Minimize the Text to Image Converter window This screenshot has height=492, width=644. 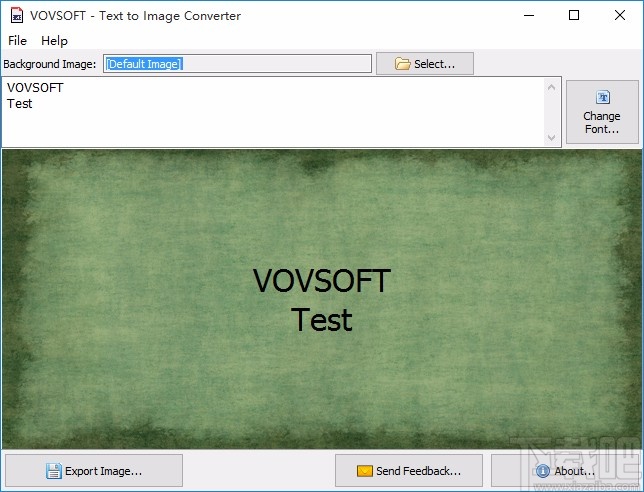tap(529, 16)
